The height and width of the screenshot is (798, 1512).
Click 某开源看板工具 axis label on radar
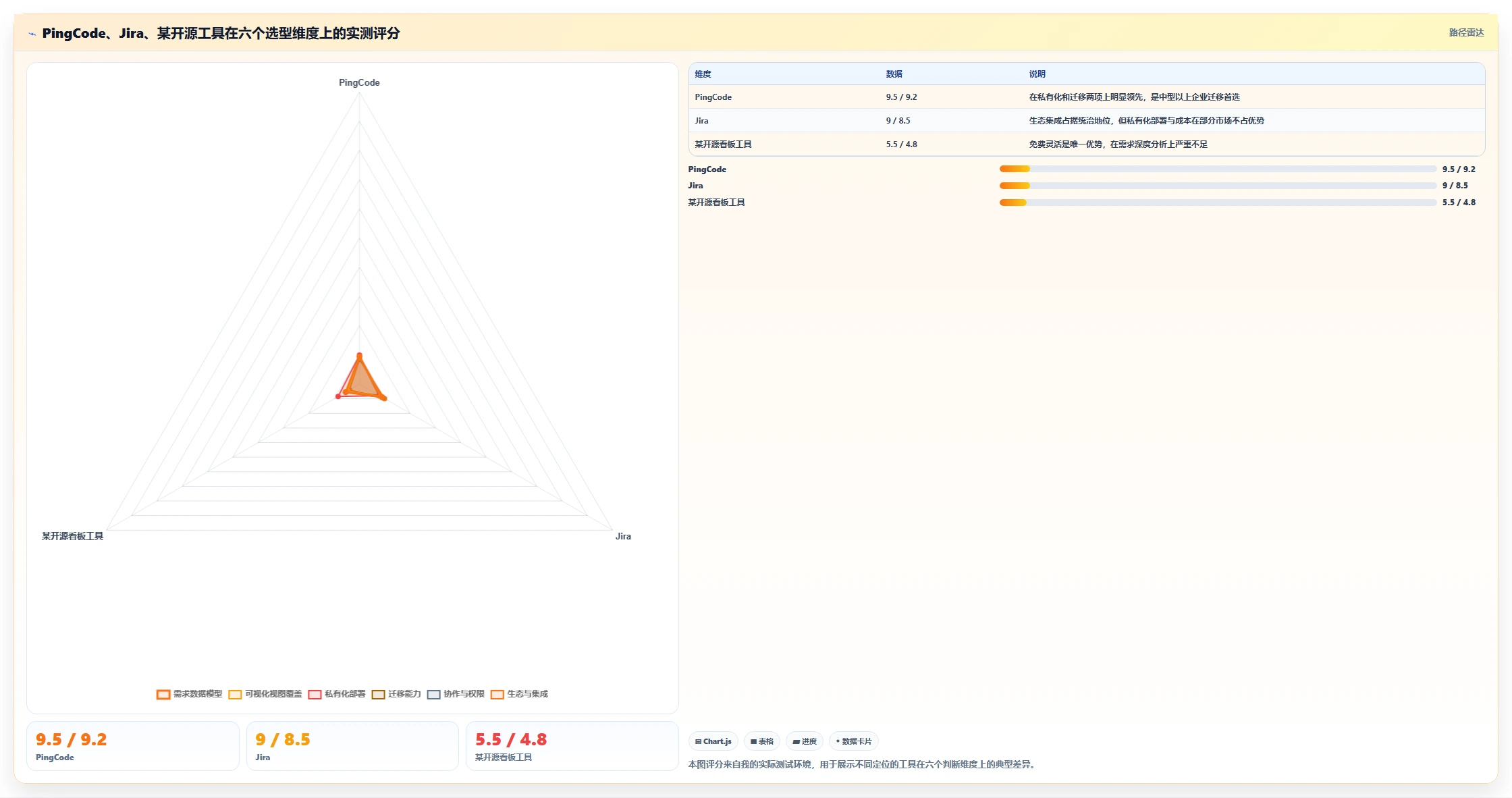coord(72,536)
